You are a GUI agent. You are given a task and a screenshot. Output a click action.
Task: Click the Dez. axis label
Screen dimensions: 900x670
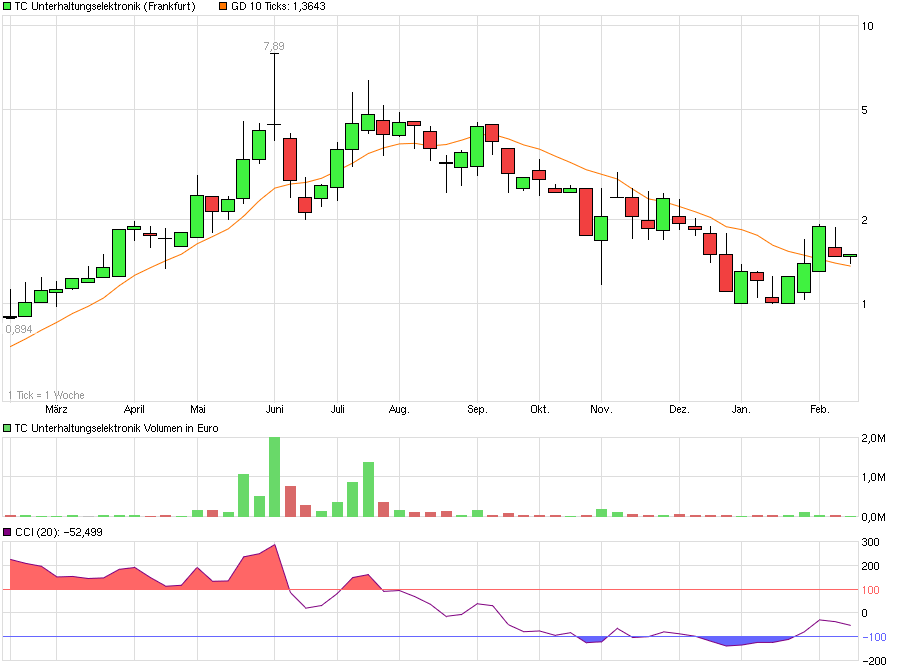(x=679, y=409)
